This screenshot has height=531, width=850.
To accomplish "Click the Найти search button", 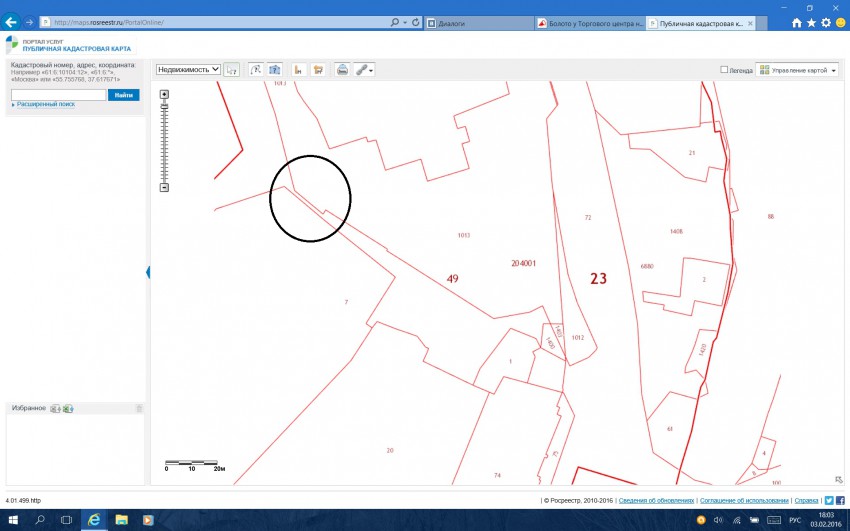I will (x=124, y=94).
